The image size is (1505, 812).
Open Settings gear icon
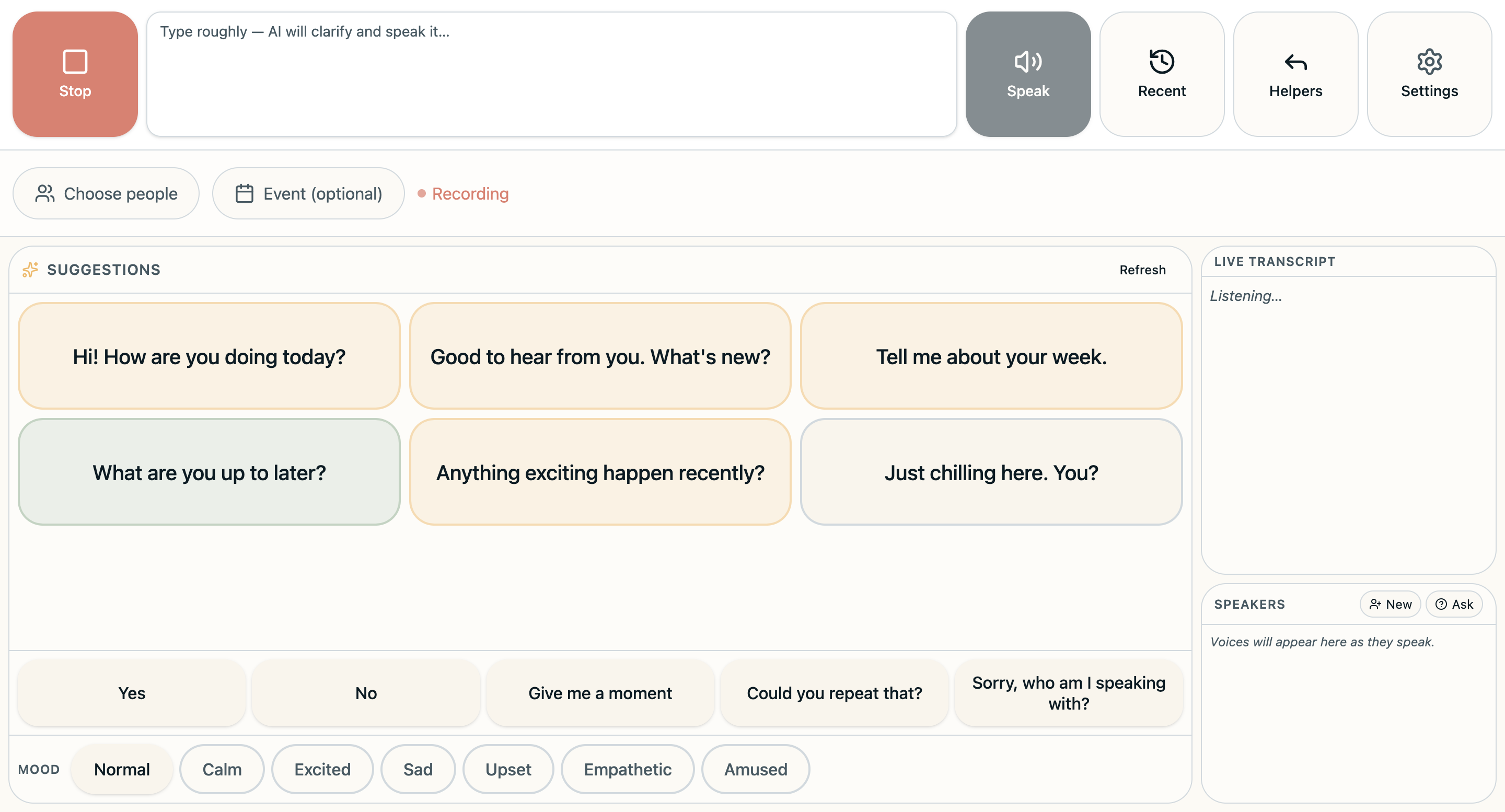[1429, 61]
